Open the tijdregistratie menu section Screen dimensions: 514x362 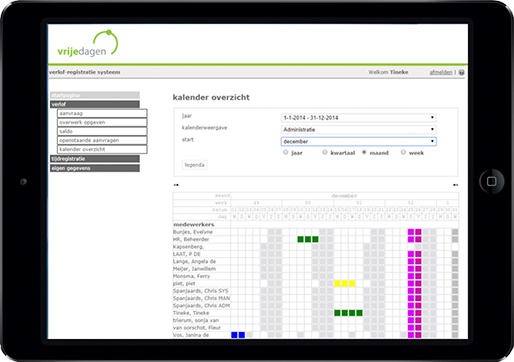tap(95, 159)
